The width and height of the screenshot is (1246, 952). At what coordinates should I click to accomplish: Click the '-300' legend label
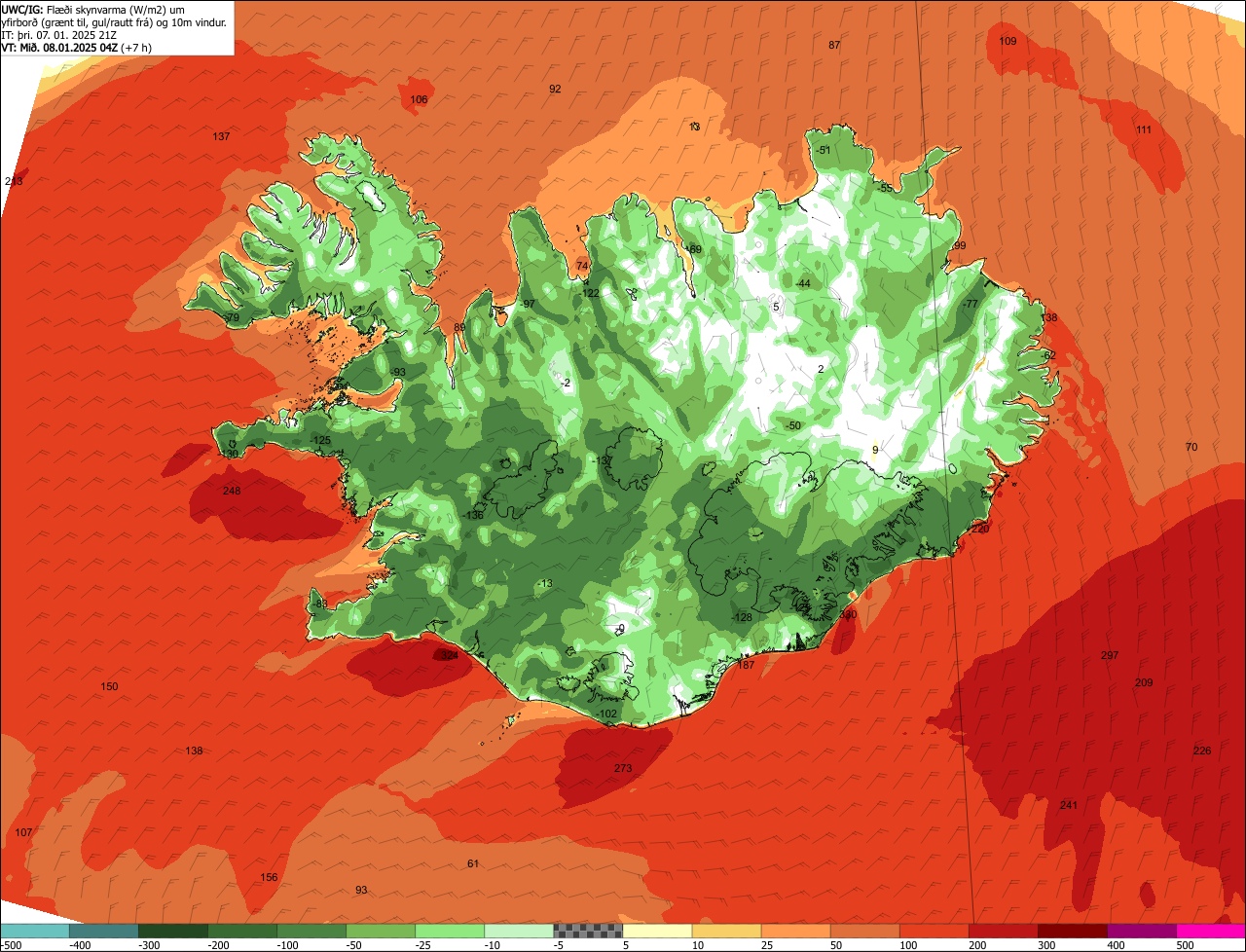[x=149, y=945]
